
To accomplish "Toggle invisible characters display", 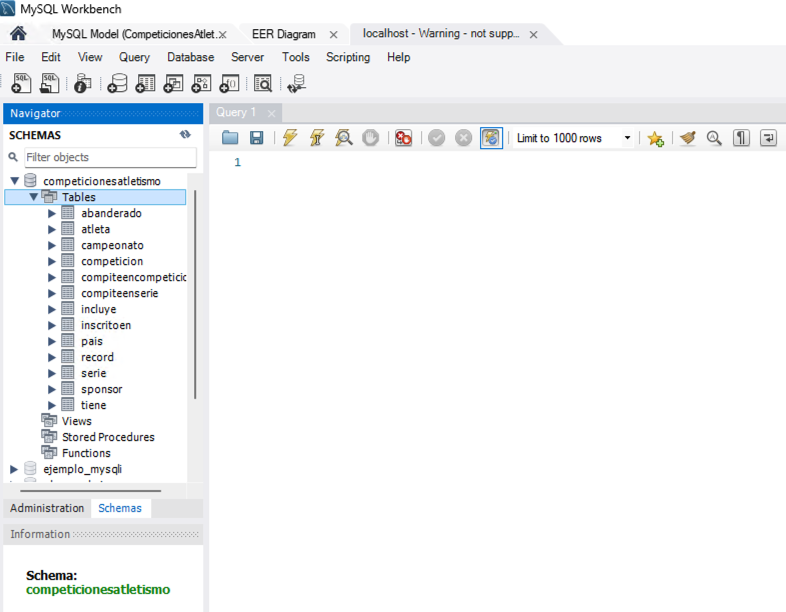I will (741, 137).
